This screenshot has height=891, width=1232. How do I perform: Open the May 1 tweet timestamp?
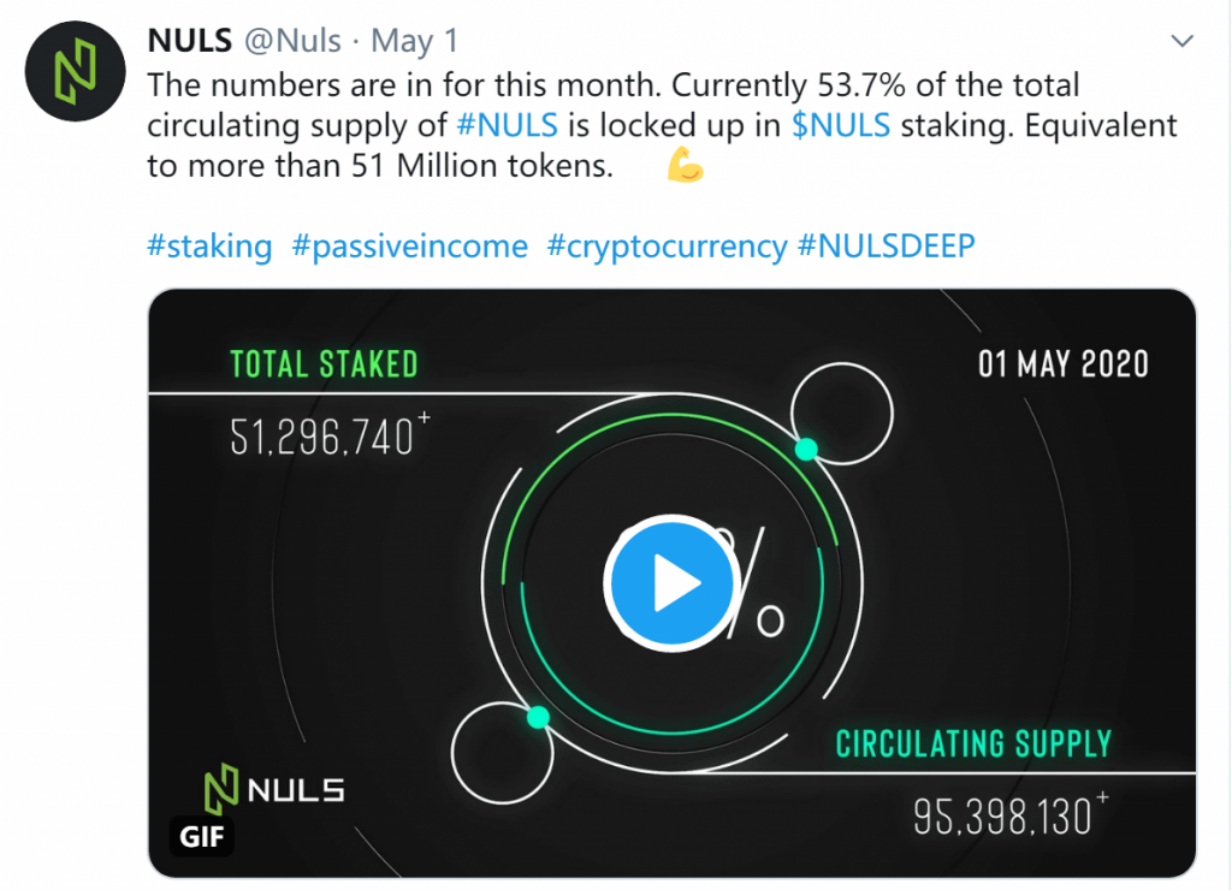point(414,42)
